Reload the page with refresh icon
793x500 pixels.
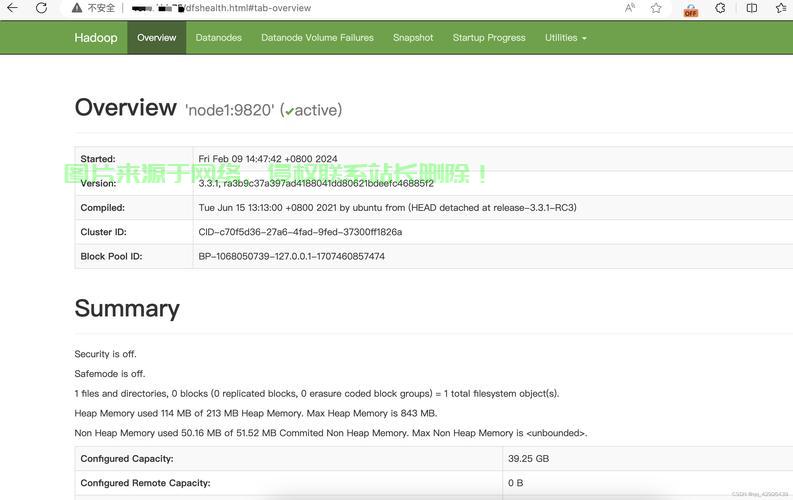[41, 8]
